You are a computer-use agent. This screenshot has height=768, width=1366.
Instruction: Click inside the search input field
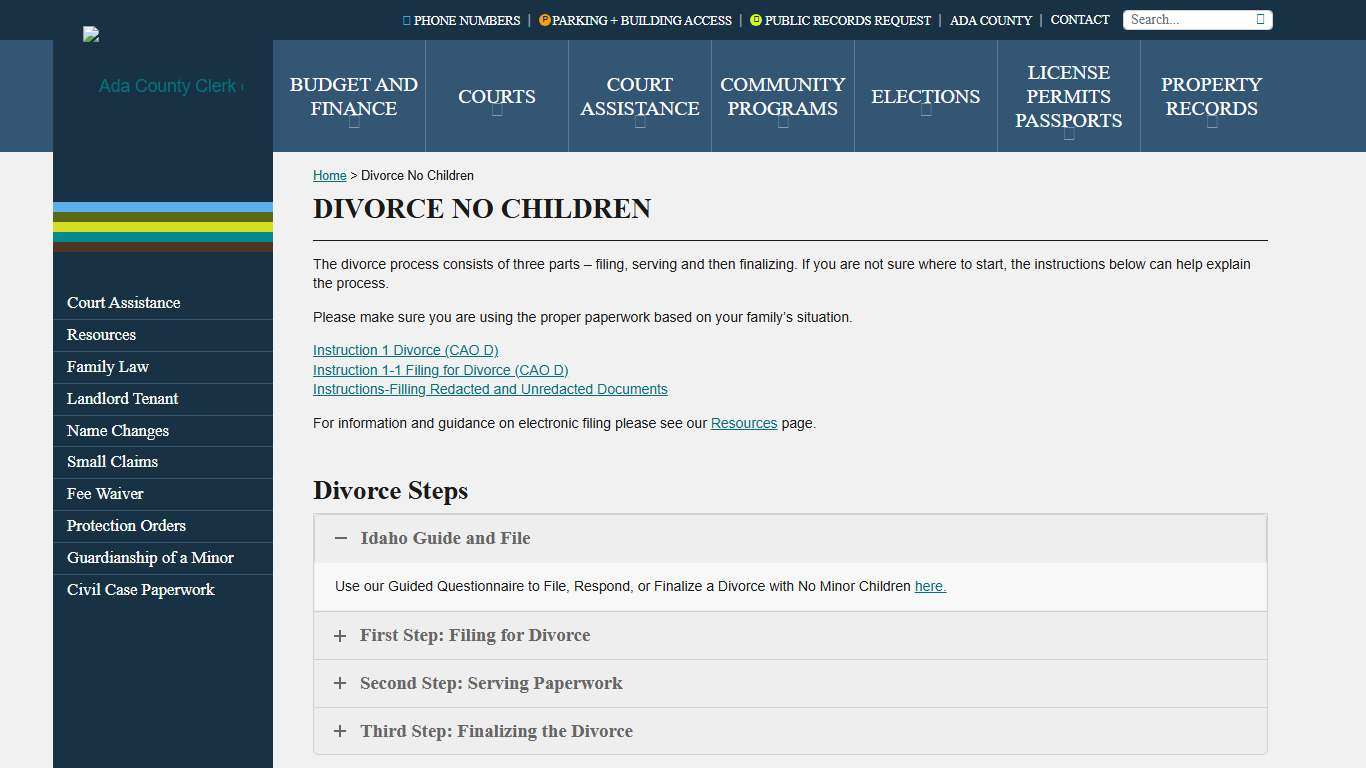[1185, 19]
